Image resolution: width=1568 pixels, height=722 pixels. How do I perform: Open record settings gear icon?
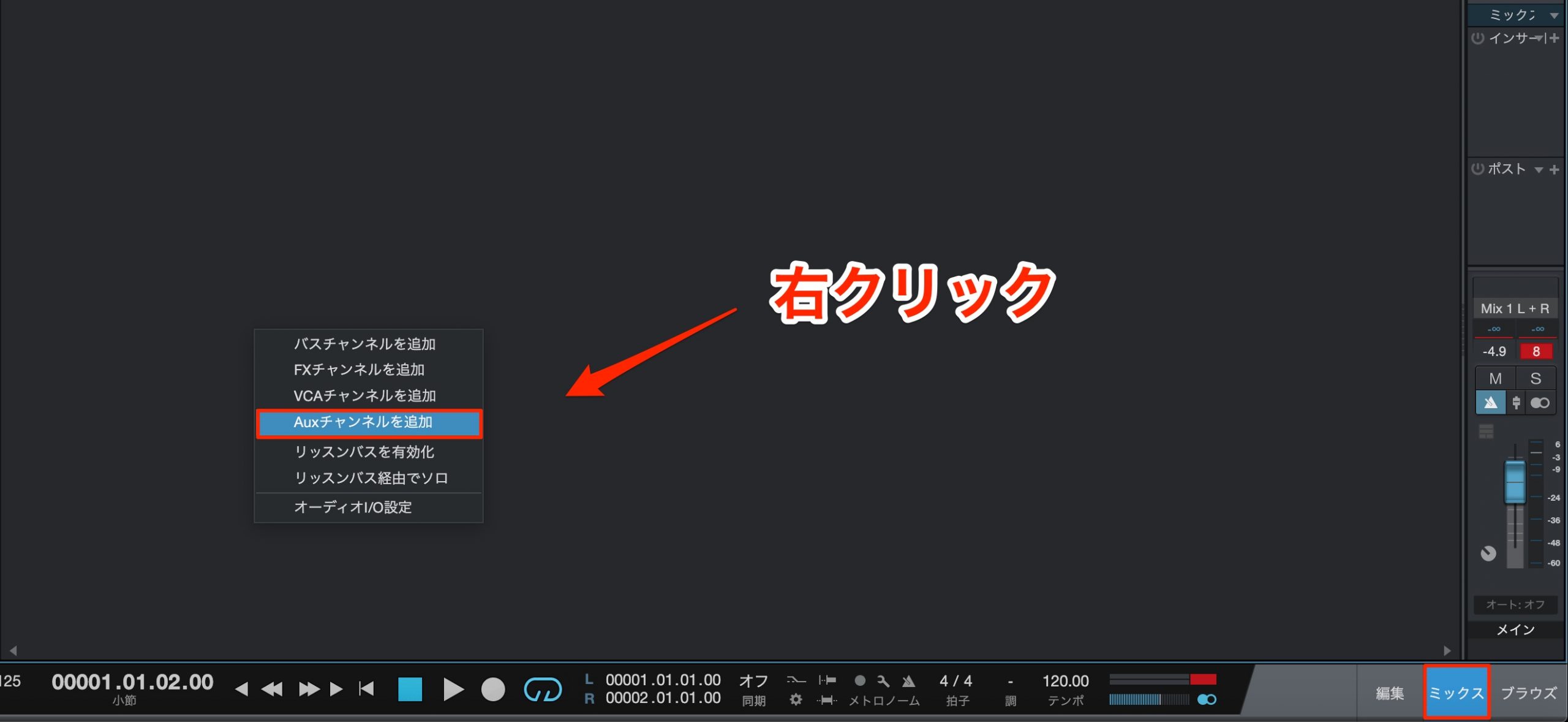(796, 699)
